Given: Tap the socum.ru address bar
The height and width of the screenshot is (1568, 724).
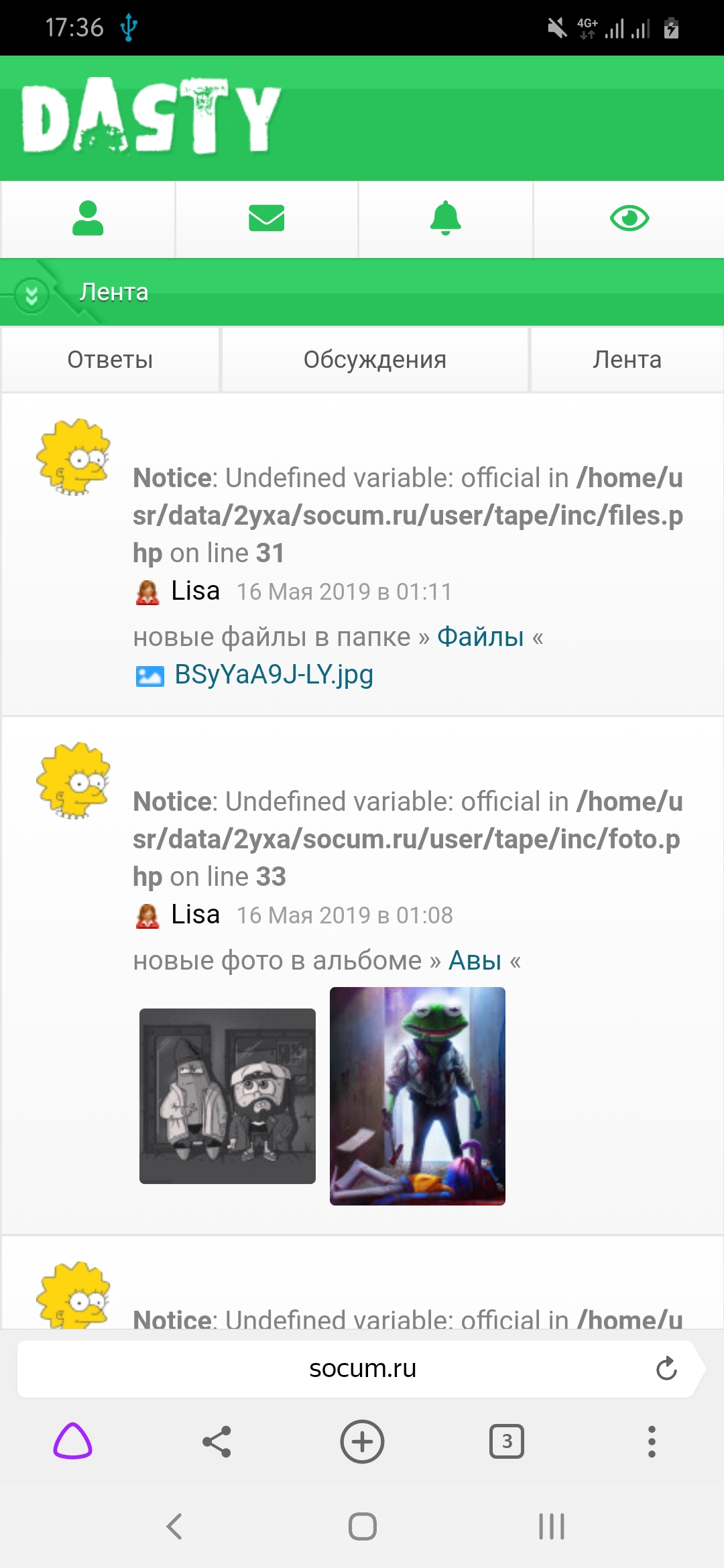Looking at the screenshot, I should coord(362,1368).
